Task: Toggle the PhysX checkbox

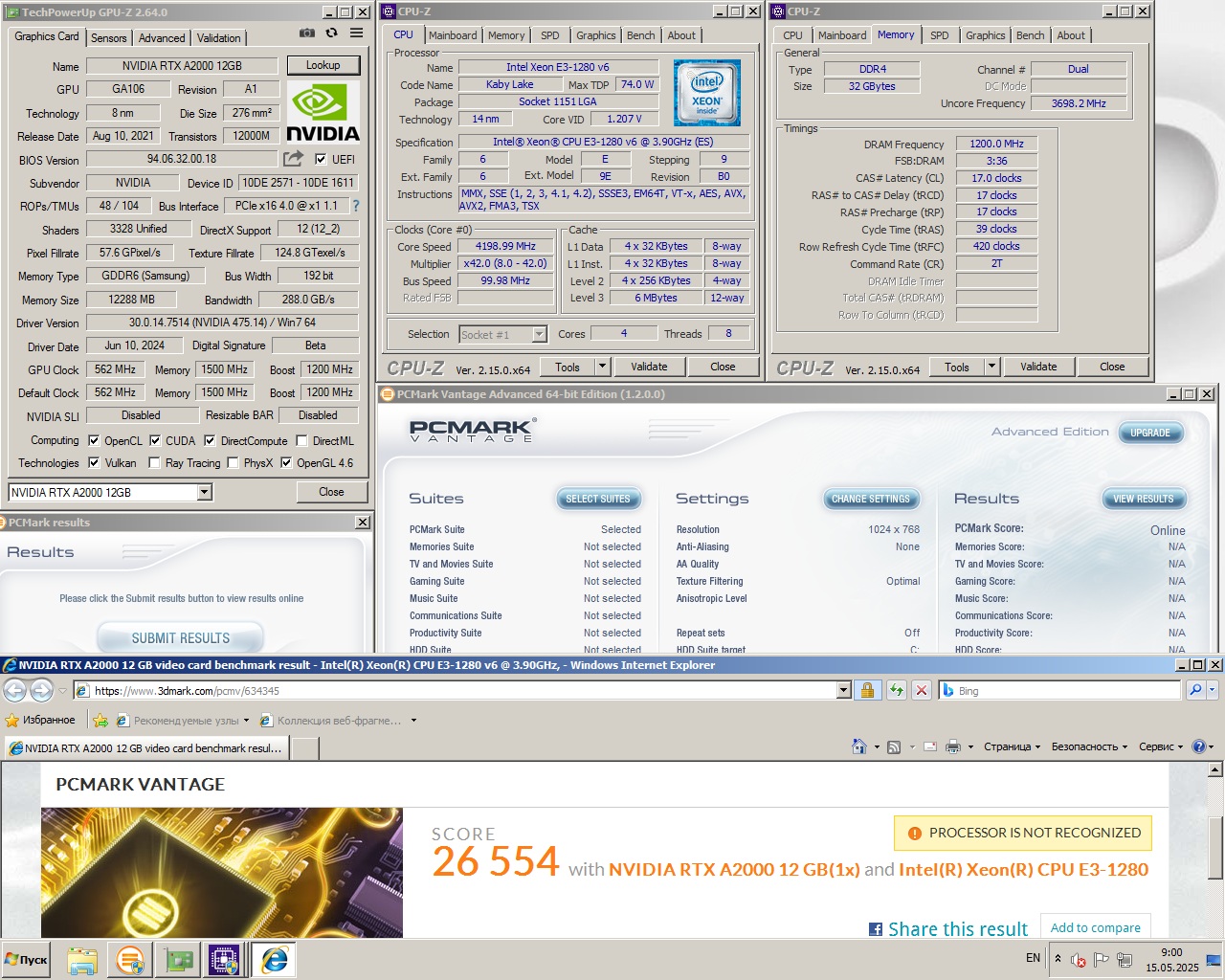Action: coord(232,463)
